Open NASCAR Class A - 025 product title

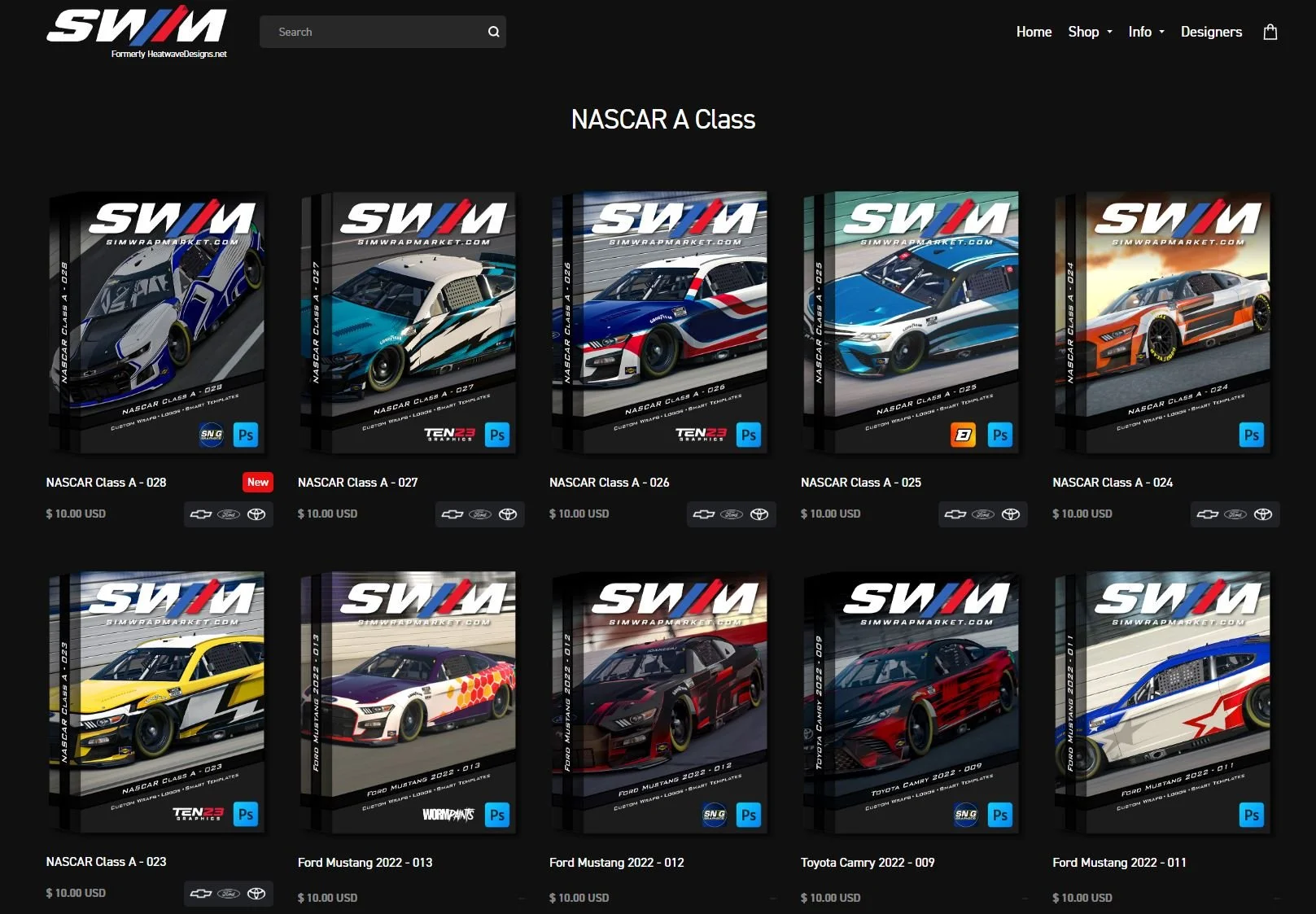click(860, 483)
